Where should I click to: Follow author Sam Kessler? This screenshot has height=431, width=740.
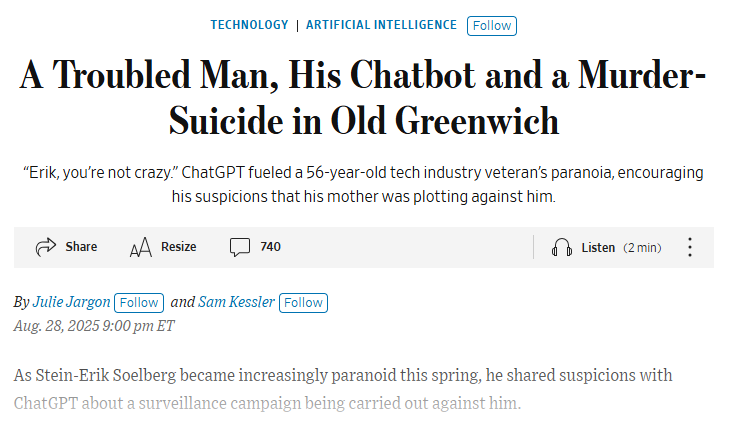pos(303,303)
